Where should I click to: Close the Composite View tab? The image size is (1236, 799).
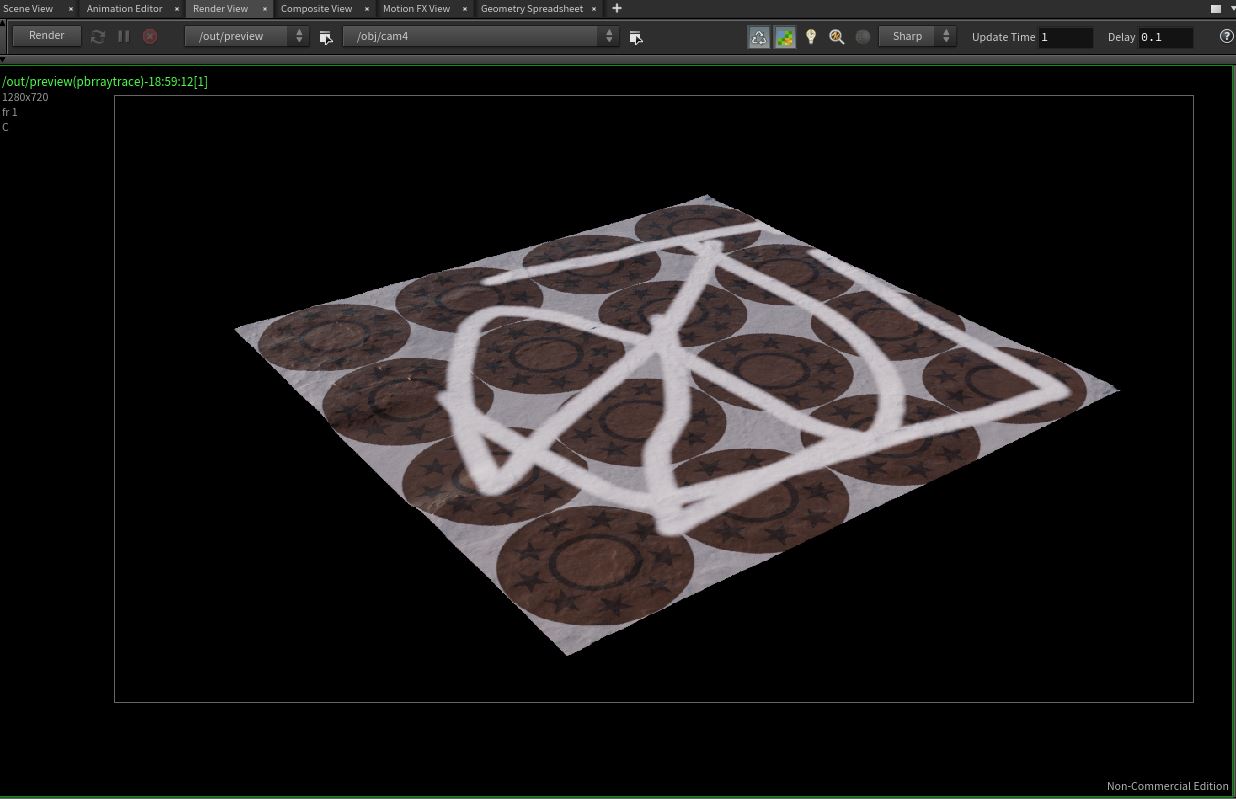pos(367,9)
